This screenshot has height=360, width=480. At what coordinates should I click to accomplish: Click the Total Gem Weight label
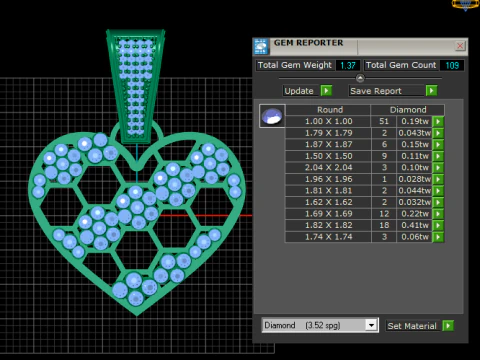tap(295, 65)
